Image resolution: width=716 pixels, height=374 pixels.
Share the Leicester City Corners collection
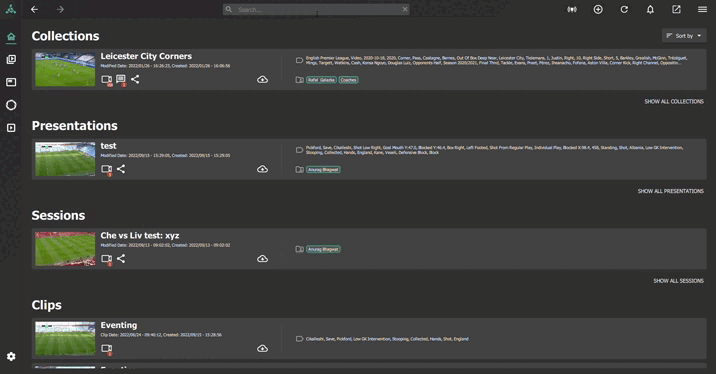[x=135, y=79]
